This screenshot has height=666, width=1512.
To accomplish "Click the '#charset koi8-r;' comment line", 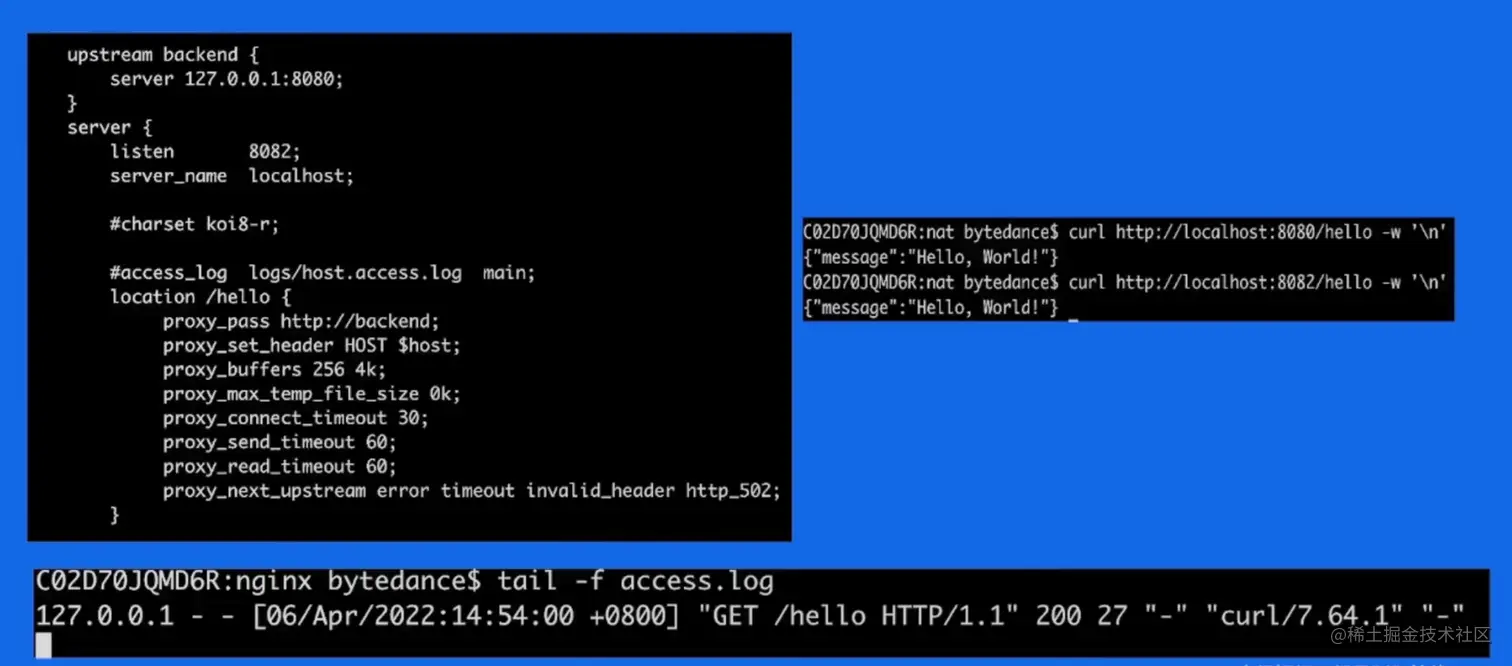I will [195, 224].
